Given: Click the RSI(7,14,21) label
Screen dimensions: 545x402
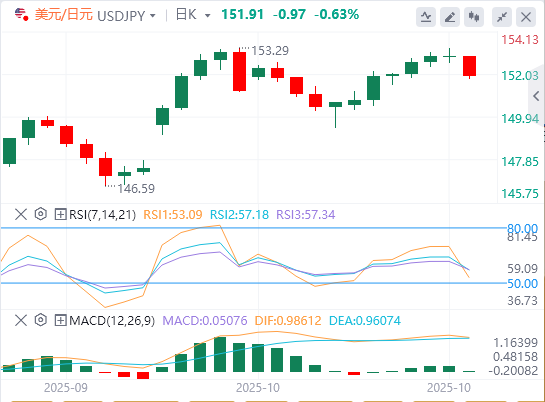Looking at the screenshot, I should 102,215.
